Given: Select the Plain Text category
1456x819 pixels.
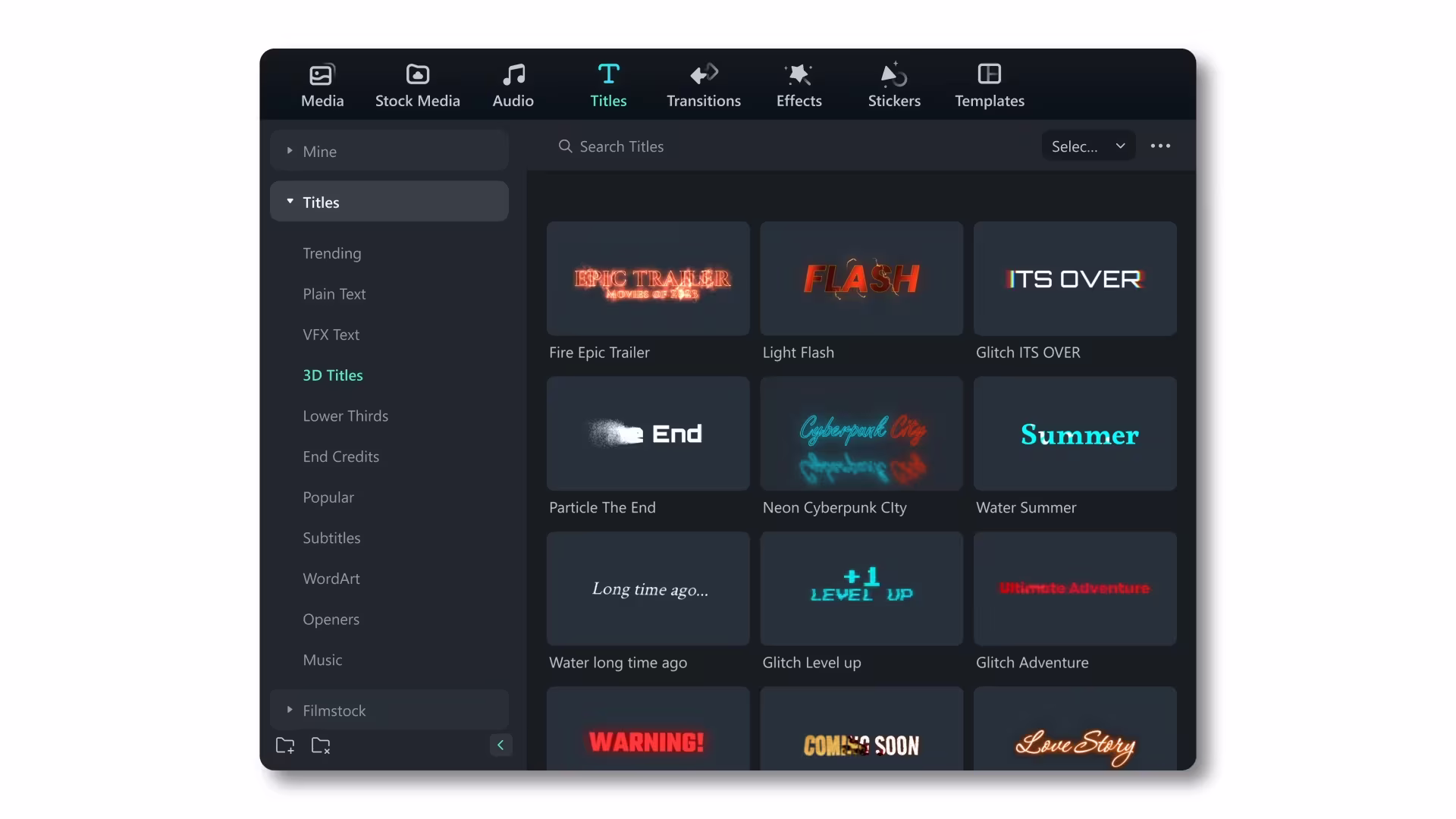Looking at the screenshot, I should point(334,293).
